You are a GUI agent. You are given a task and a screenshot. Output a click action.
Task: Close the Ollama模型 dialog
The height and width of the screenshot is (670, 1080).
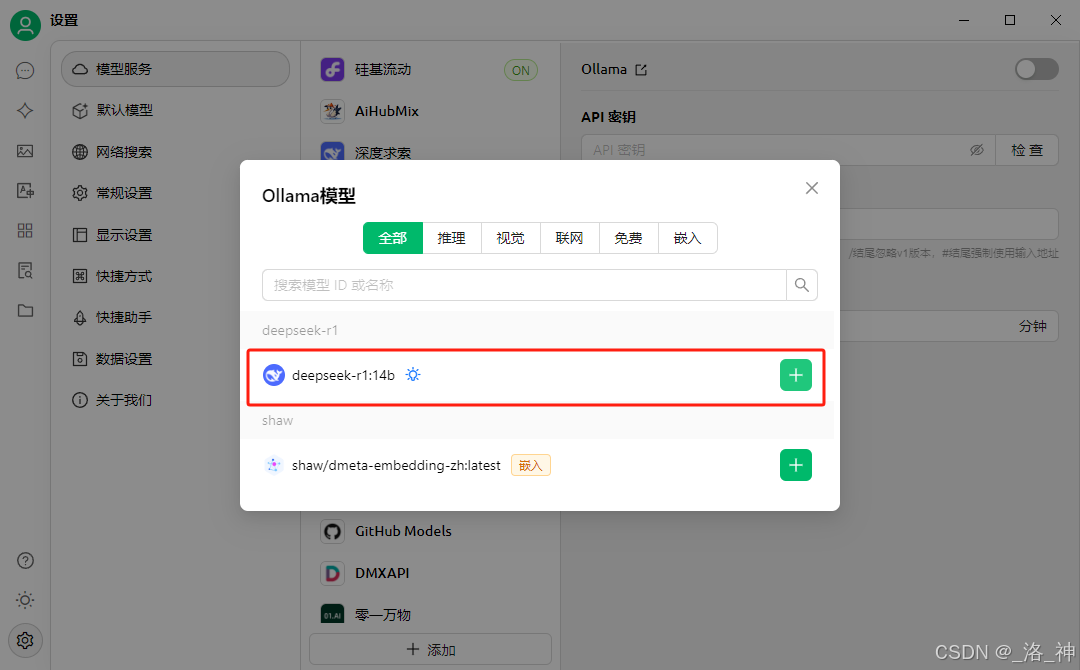click(812, 188)
